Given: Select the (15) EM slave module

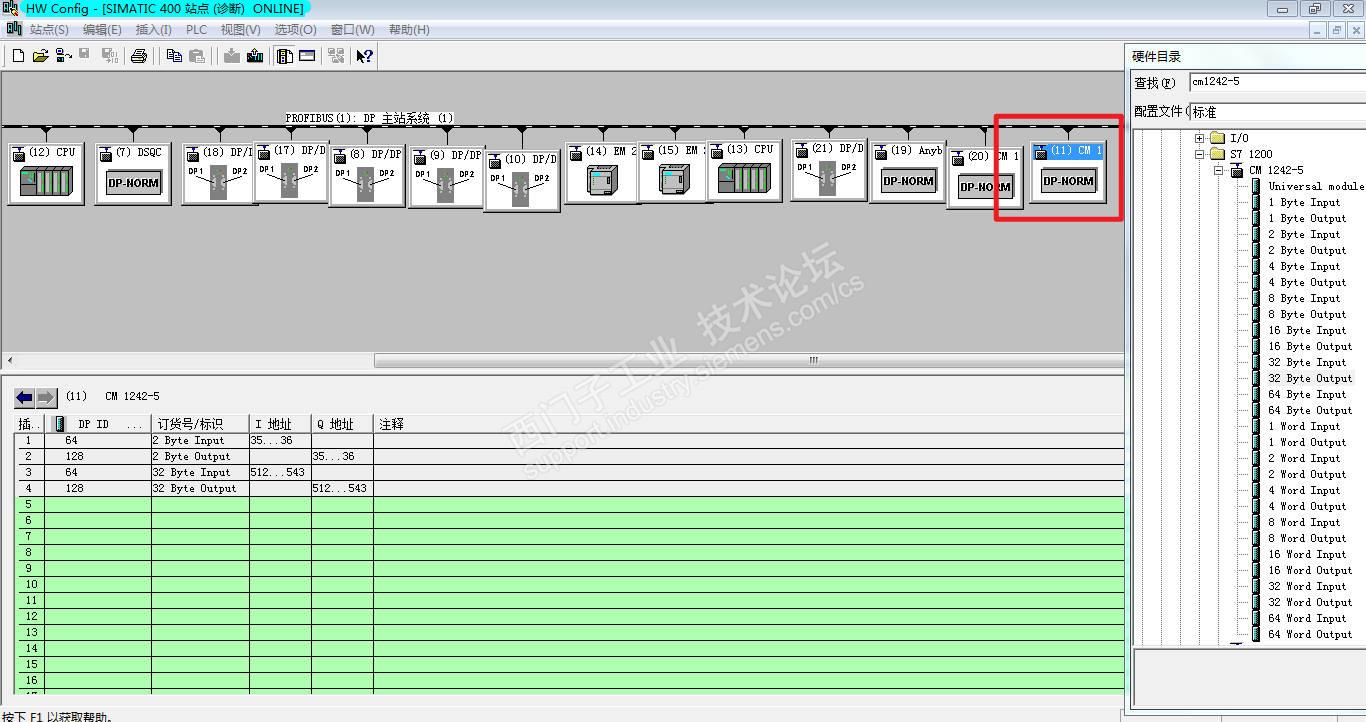Looking at the screenshot, I should click(x=673, y=171).
